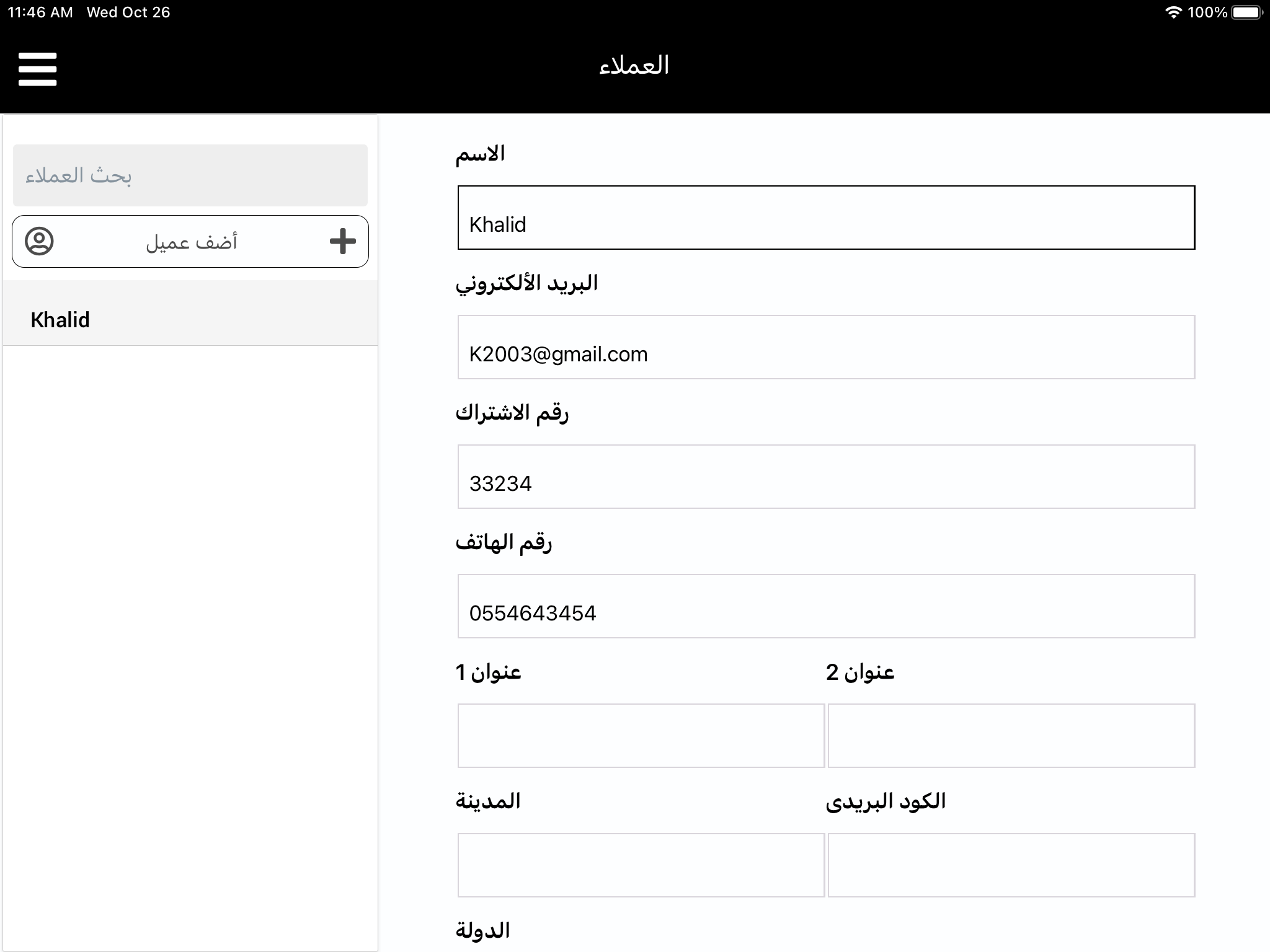Focus the empty عنوان 2 field
The height and width of the screenshot is (952, 1270).
coord(1011,736)
